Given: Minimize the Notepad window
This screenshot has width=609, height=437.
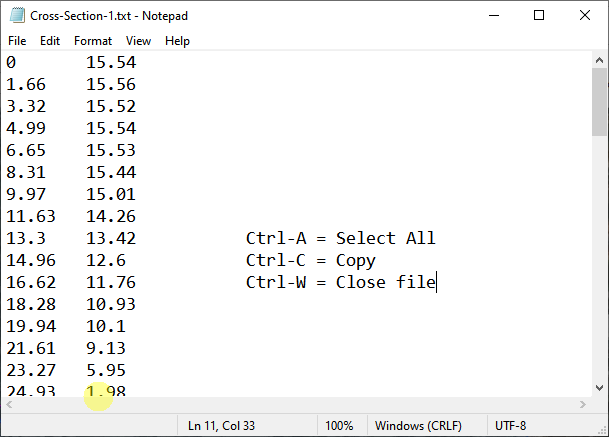Looking at the screenshot, I should point(493,16).
